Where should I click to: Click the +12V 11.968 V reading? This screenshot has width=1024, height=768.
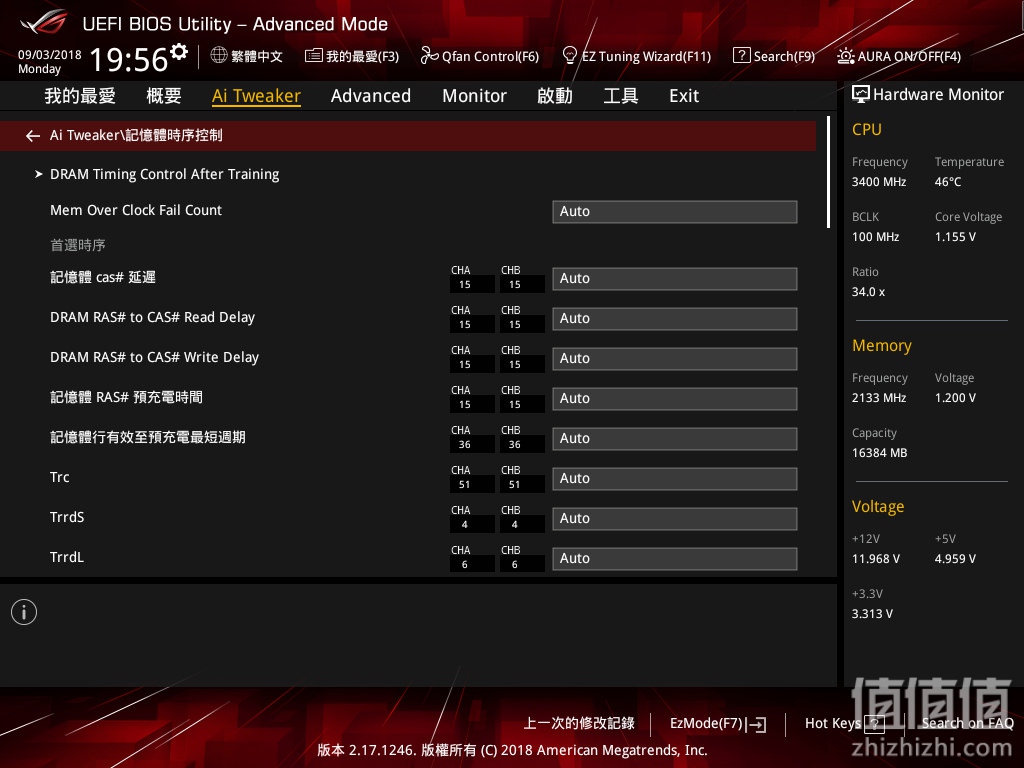(x=876, y=559)
